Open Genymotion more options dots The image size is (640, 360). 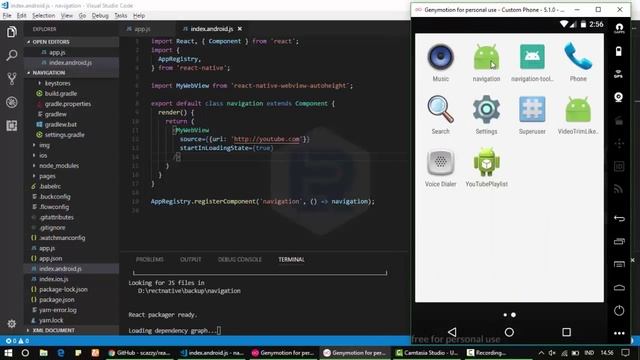click(619, 333)
